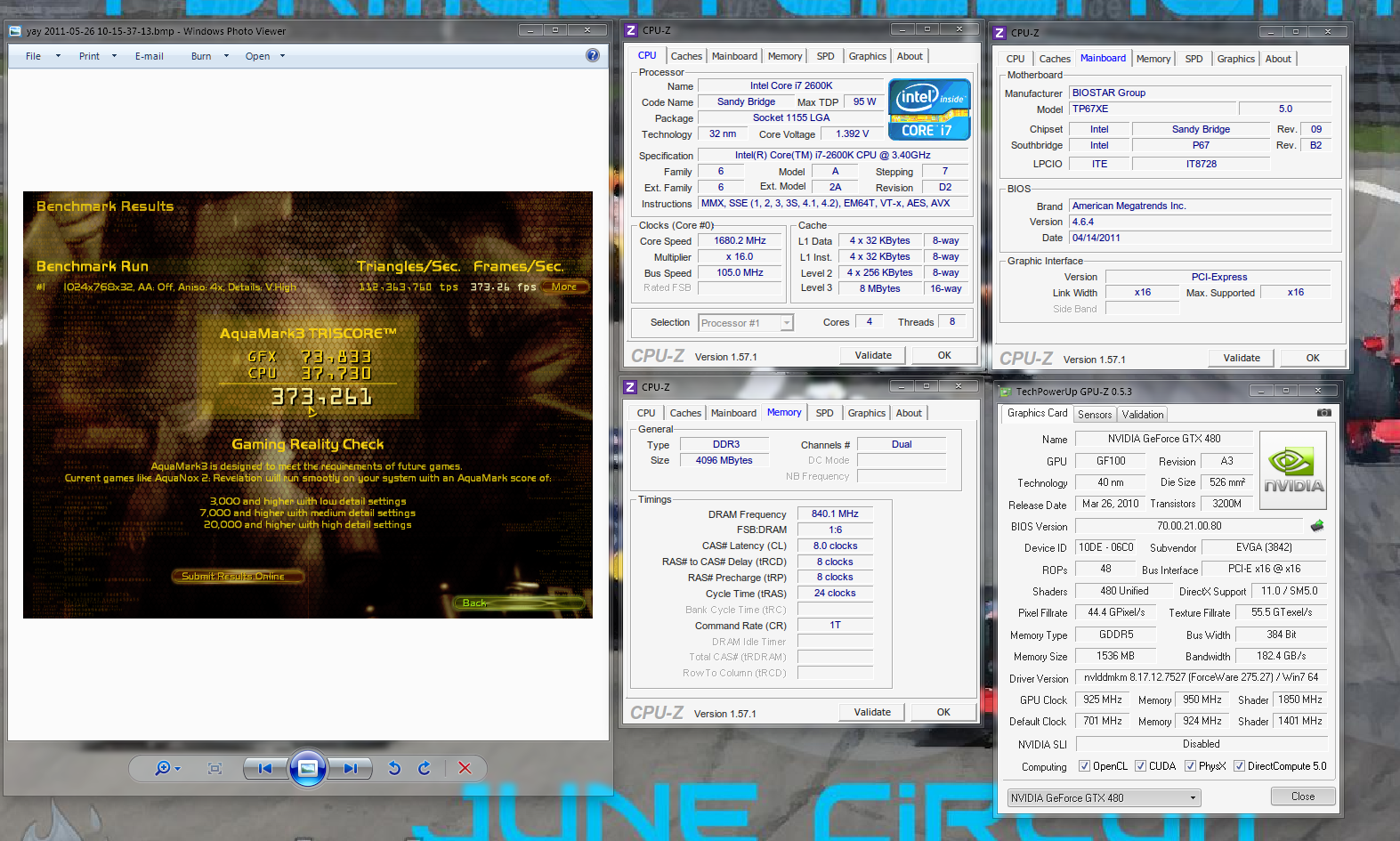Toggle DirectCompute 5.0 checkbox
Screen dimensions: 1400x841
pos(1239,766)
